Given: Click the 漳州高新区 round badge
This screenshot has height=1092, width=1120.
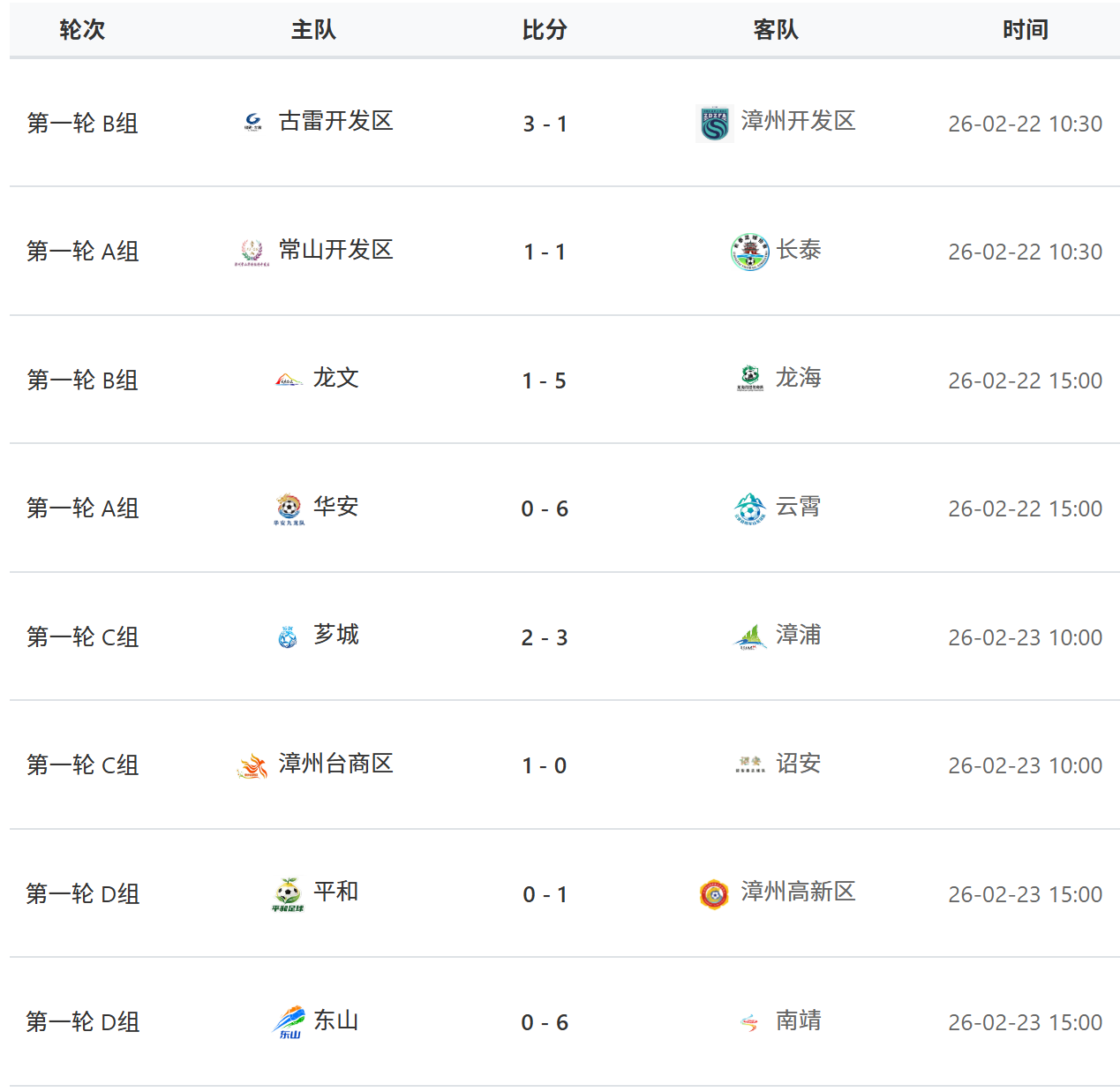Looking at the screenshot, I should [x=714, y=893].
